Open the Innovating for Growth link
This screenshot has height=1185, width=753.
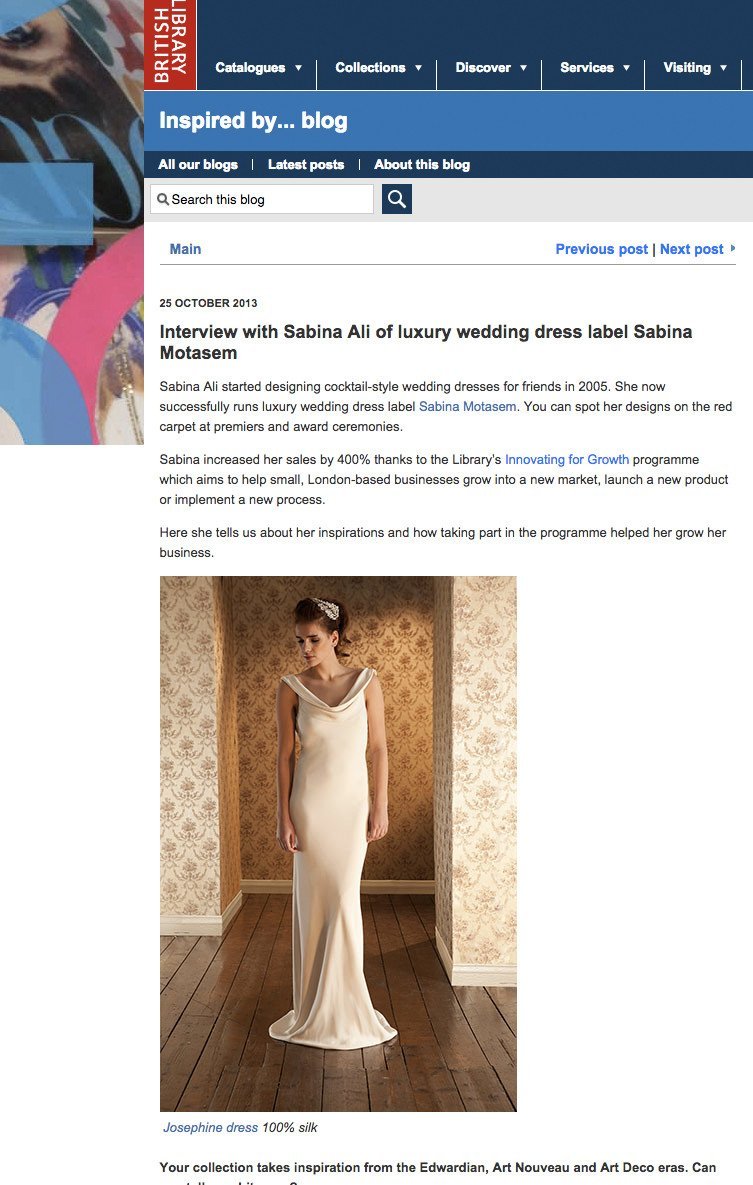click(567, 459)
